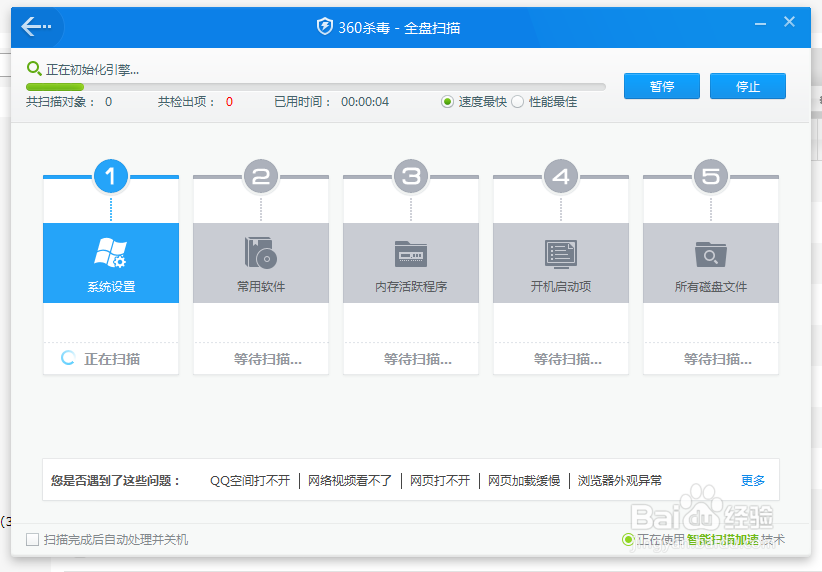
Task: Open the QQ空间打不开 fix link
Action: click(250, 480)
